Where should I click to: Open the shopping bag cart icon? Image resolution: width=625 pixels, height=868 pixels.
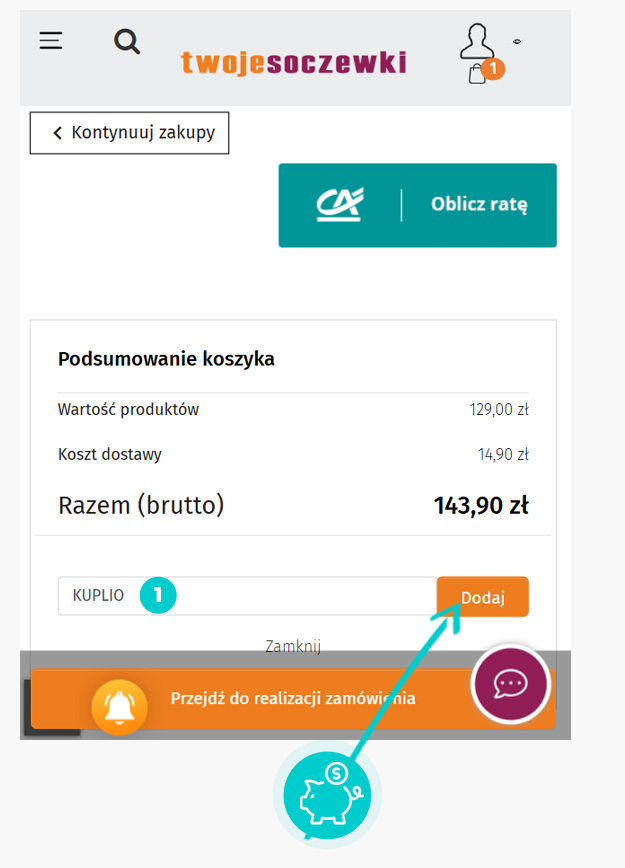point(477,73)
